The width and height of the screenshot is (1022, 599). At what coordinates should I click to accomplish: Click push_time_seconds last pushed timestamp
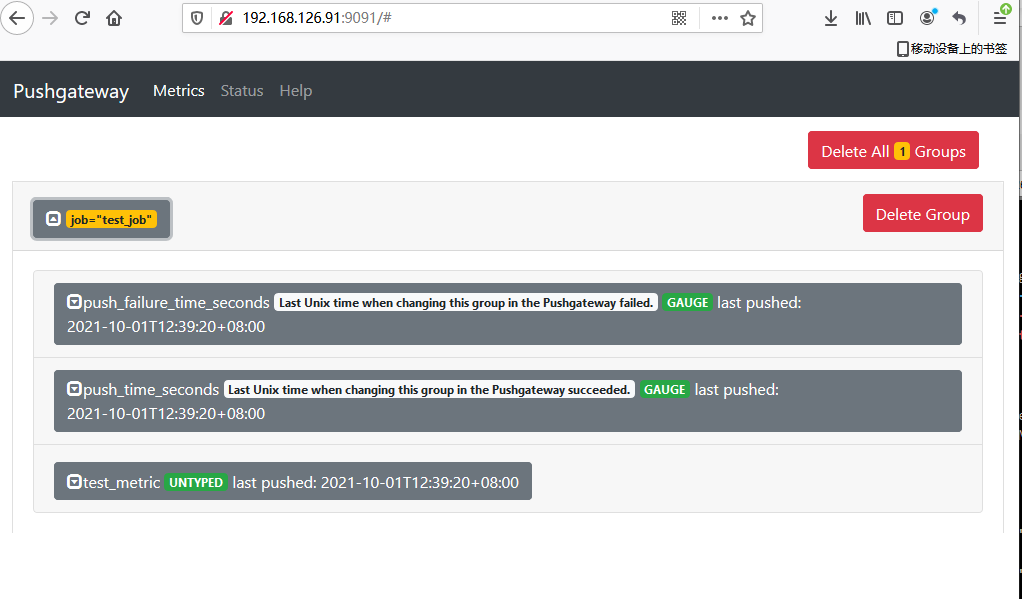[x=166, y=414]
